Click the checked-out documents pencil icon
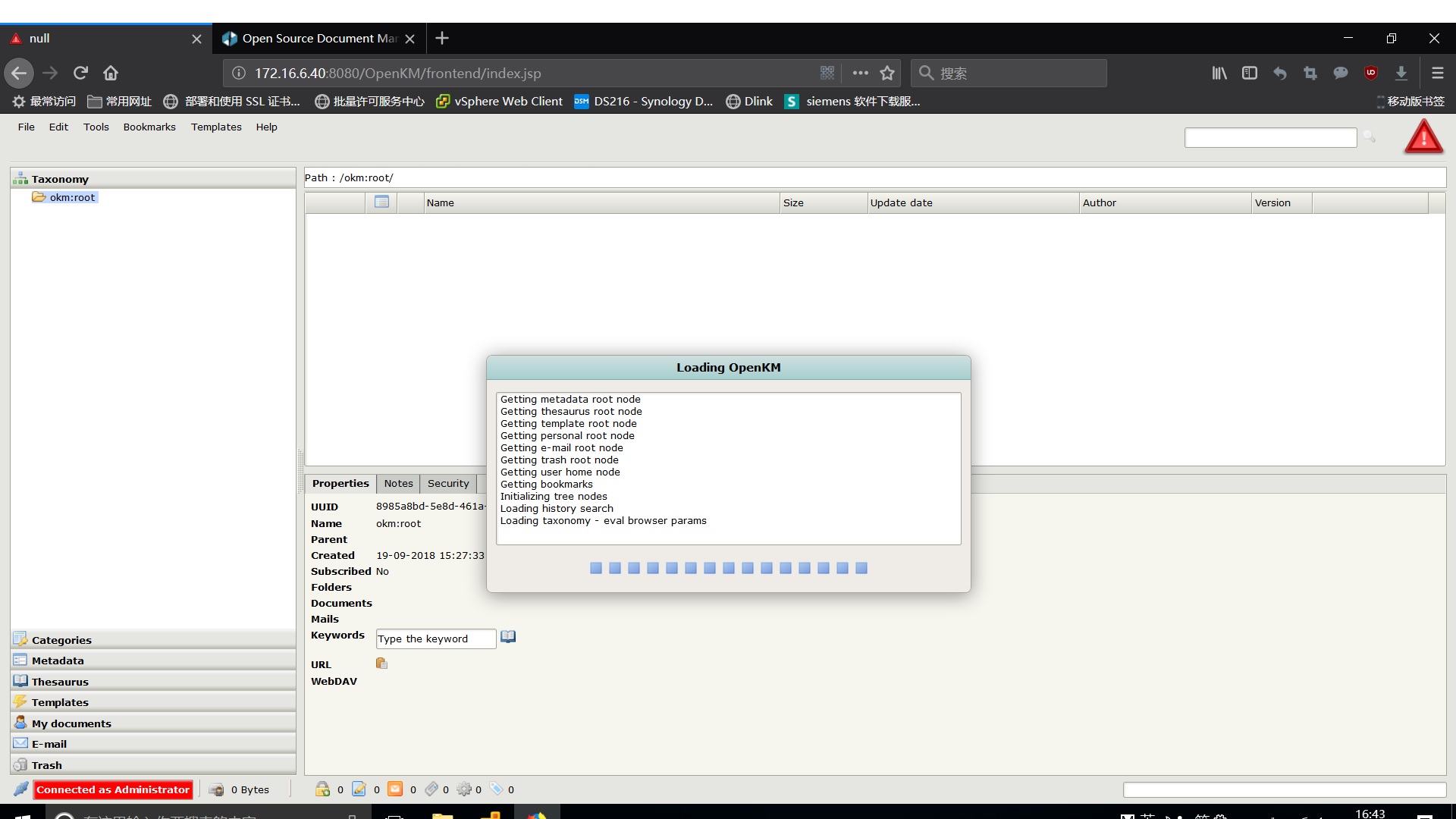Viewport: 1456px width, 819px height. click(359, 789)
